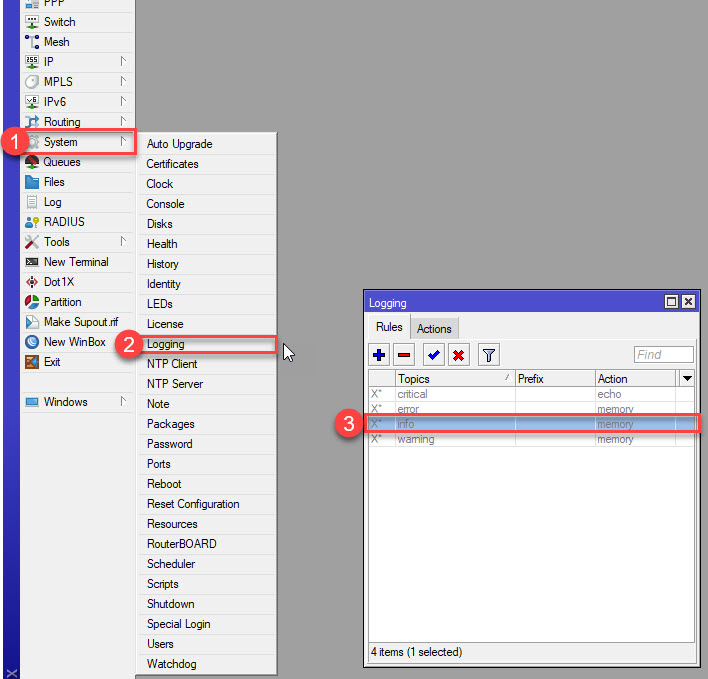The height and width of the screenshot is (679, 708).
Task: Sort by the Topics column header
Action: pos(455,378)
